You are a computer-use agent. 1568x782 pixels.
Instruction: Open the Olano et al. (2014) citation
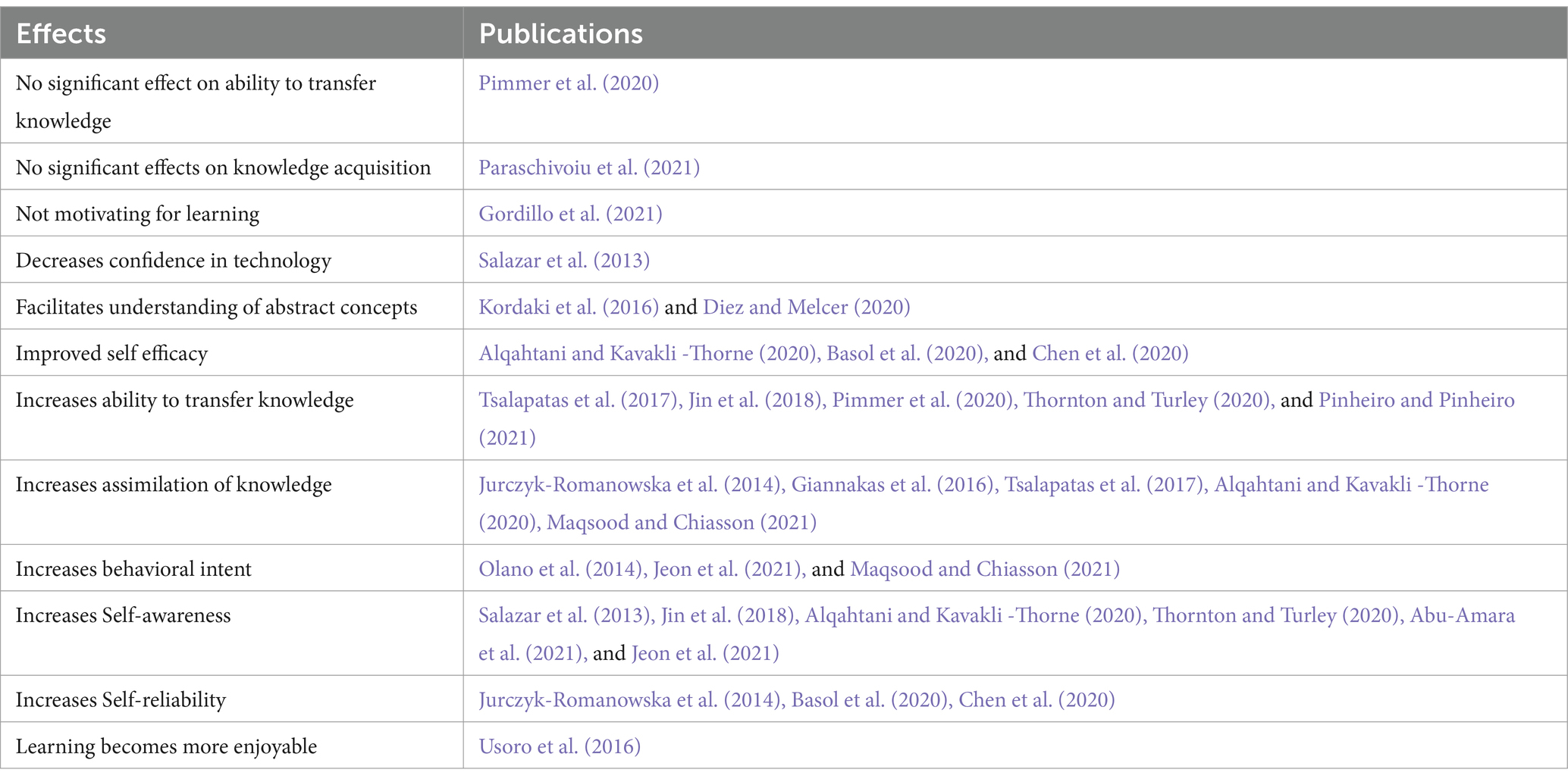tap(563, 570)
